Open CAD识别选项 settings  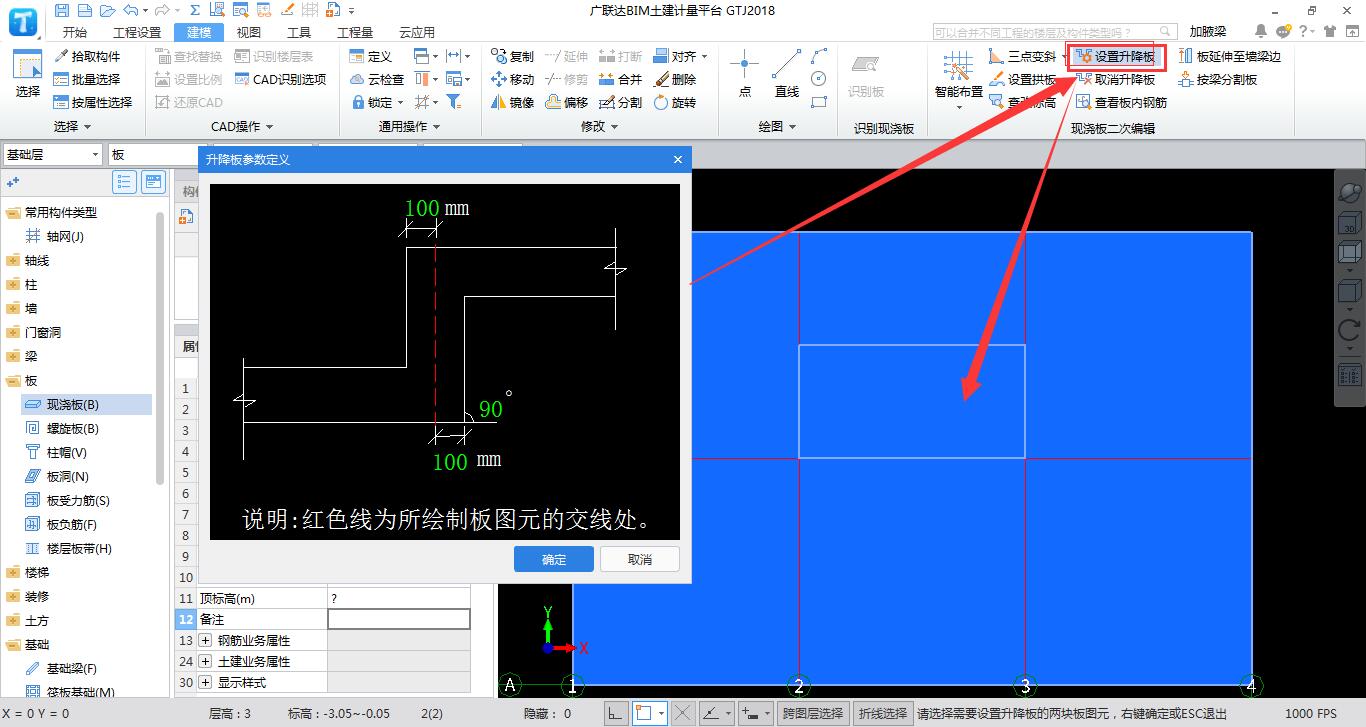(x=281, y=79)
